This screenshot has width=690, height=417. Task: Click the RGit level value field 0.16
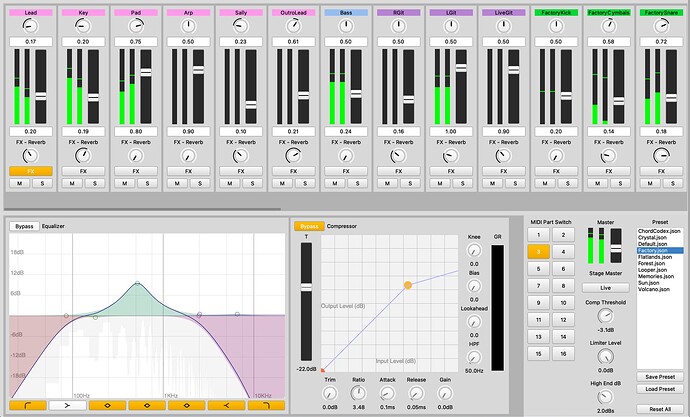click(x=399, y=132)
